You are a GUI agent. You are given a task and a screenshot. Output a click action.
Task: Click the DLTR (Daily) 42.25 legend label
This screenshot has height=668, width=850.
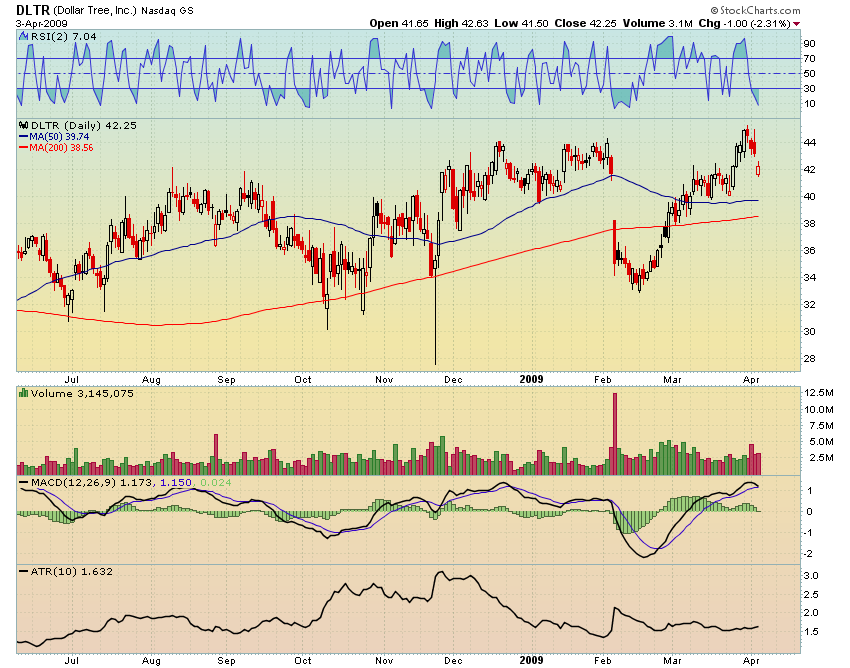[84, 125]
